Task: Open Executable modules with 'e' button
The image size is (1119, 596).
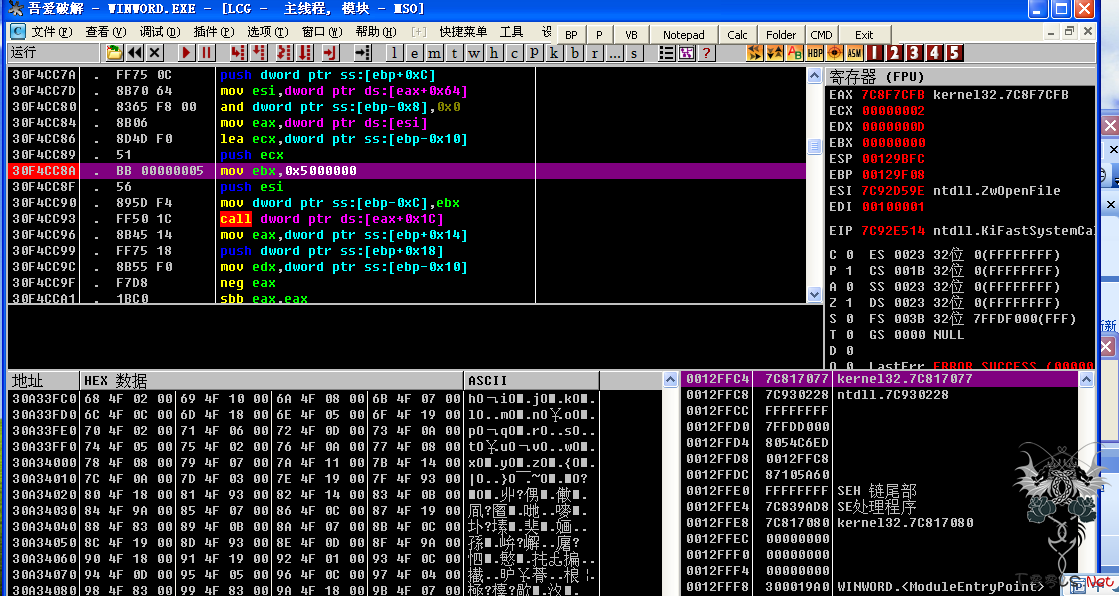Action: pos(415,53)
